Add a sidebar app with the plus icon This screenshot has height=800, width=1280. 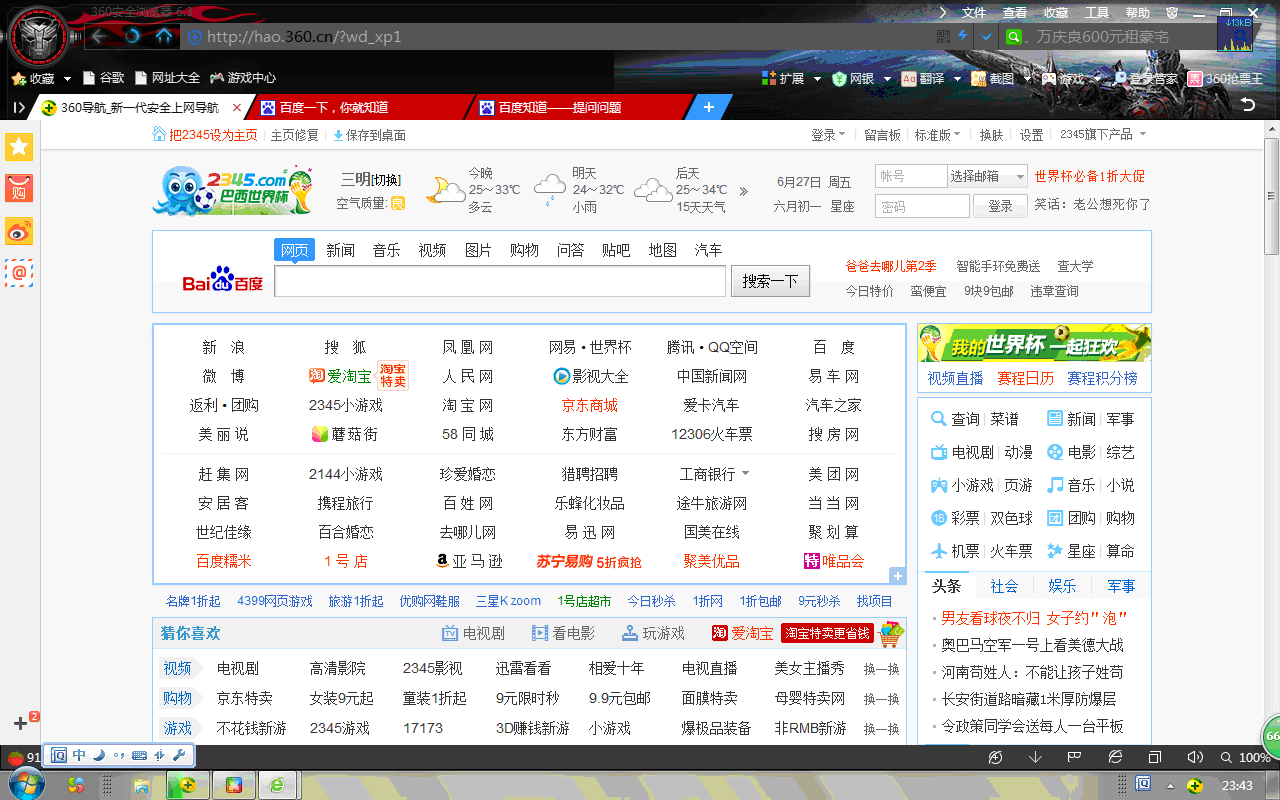20,723
